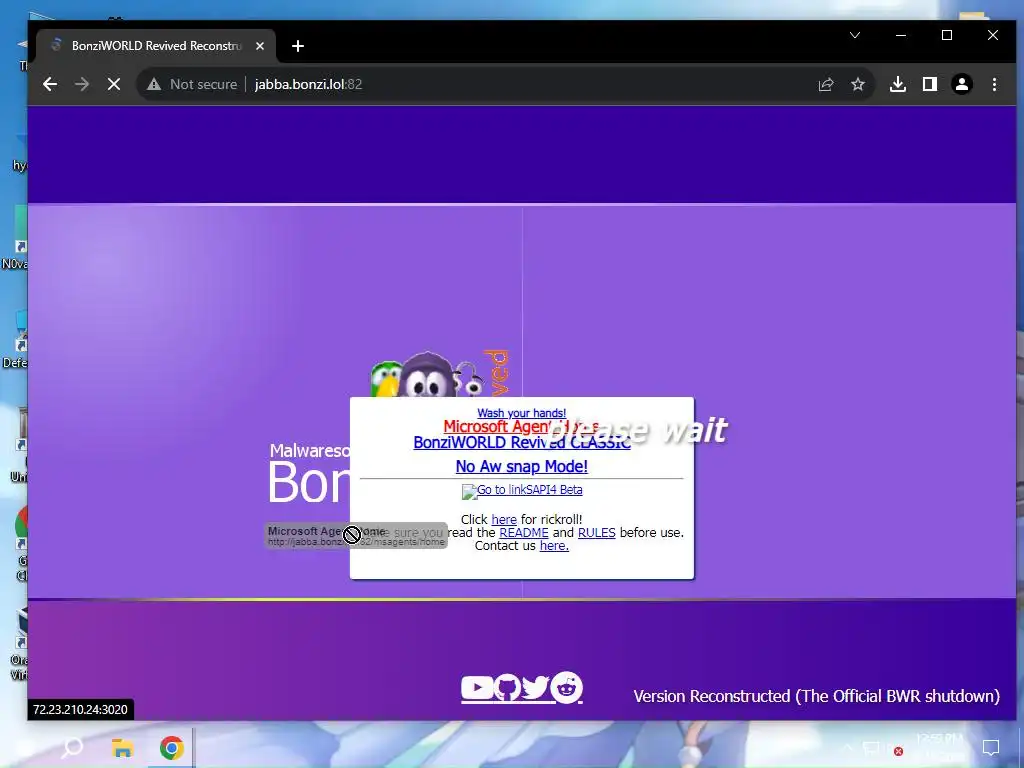Open File Explorer from taskbar
The image size is (1024, 768).
pos(122,748)
